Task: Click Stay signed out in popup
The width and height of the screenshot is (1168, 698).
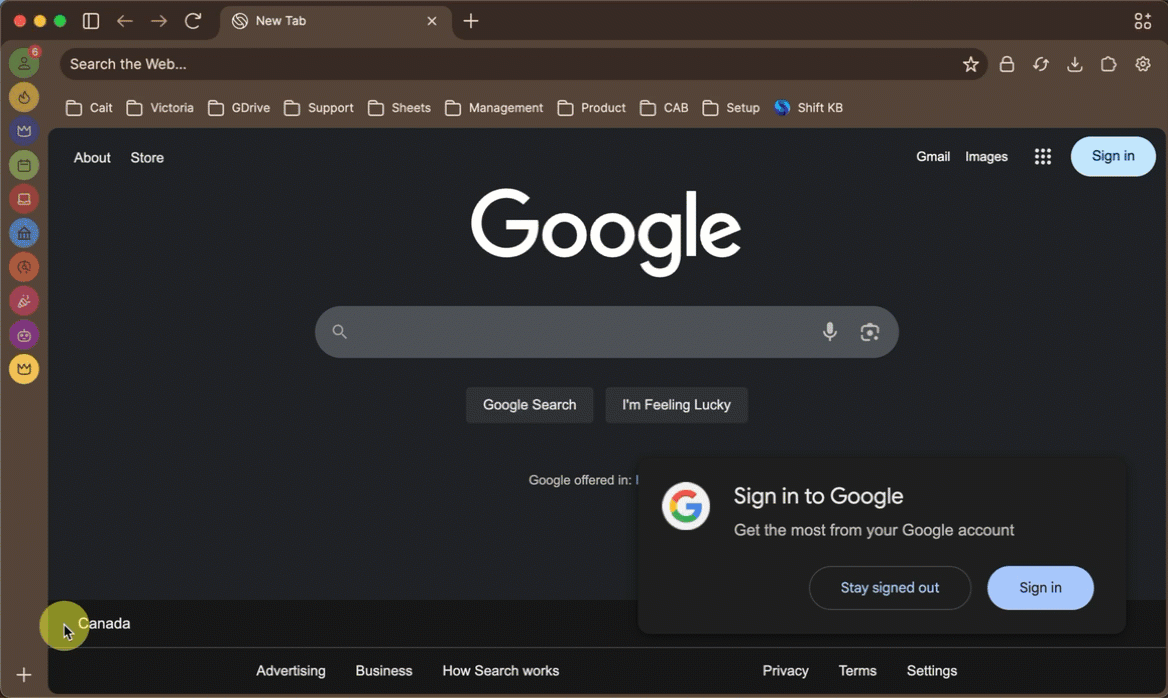Action: coord(889,588)
